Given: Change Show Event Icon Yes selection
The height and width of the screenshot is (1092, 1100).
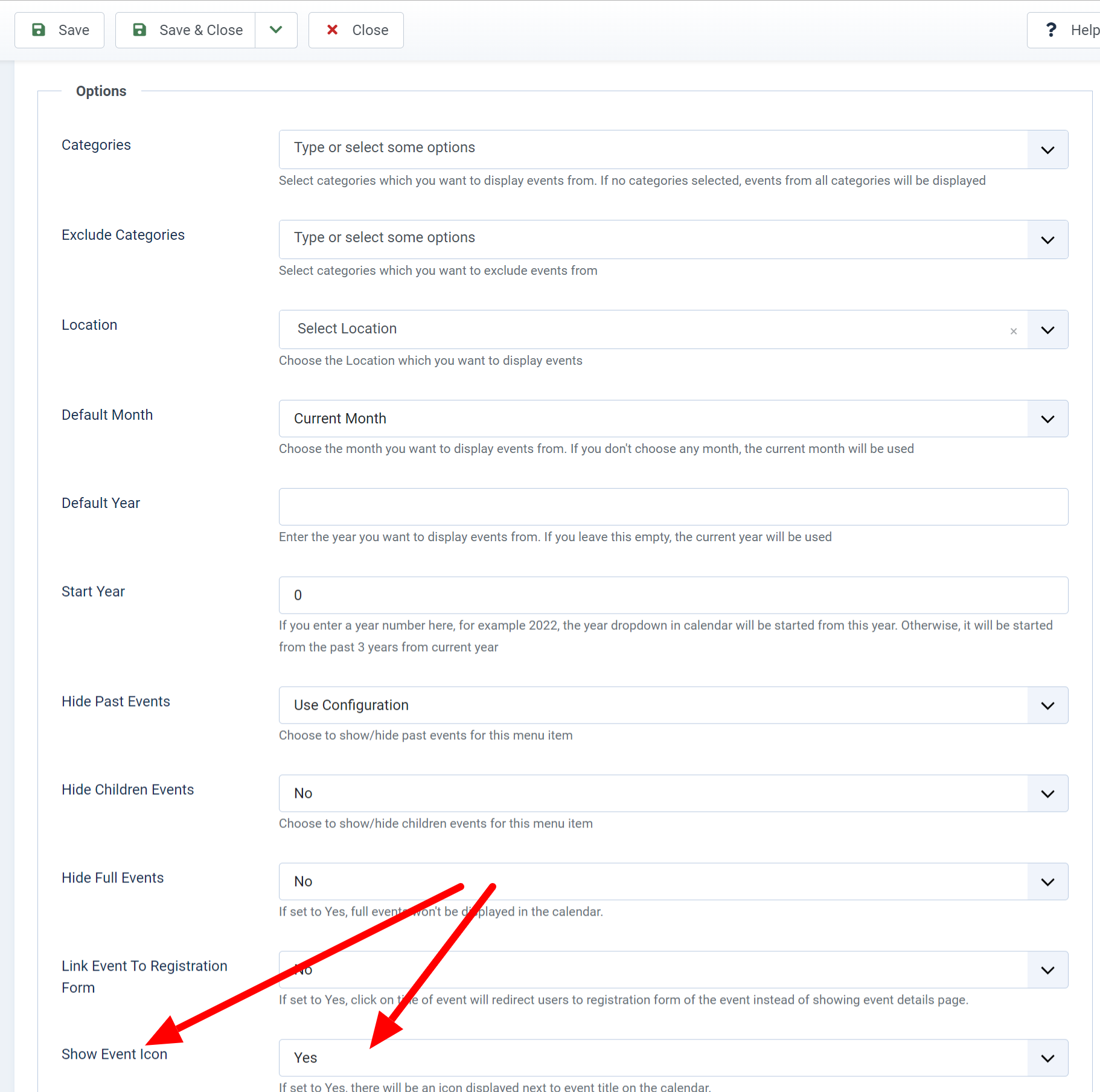Looking at the screenshot, I should [652, 1058].
